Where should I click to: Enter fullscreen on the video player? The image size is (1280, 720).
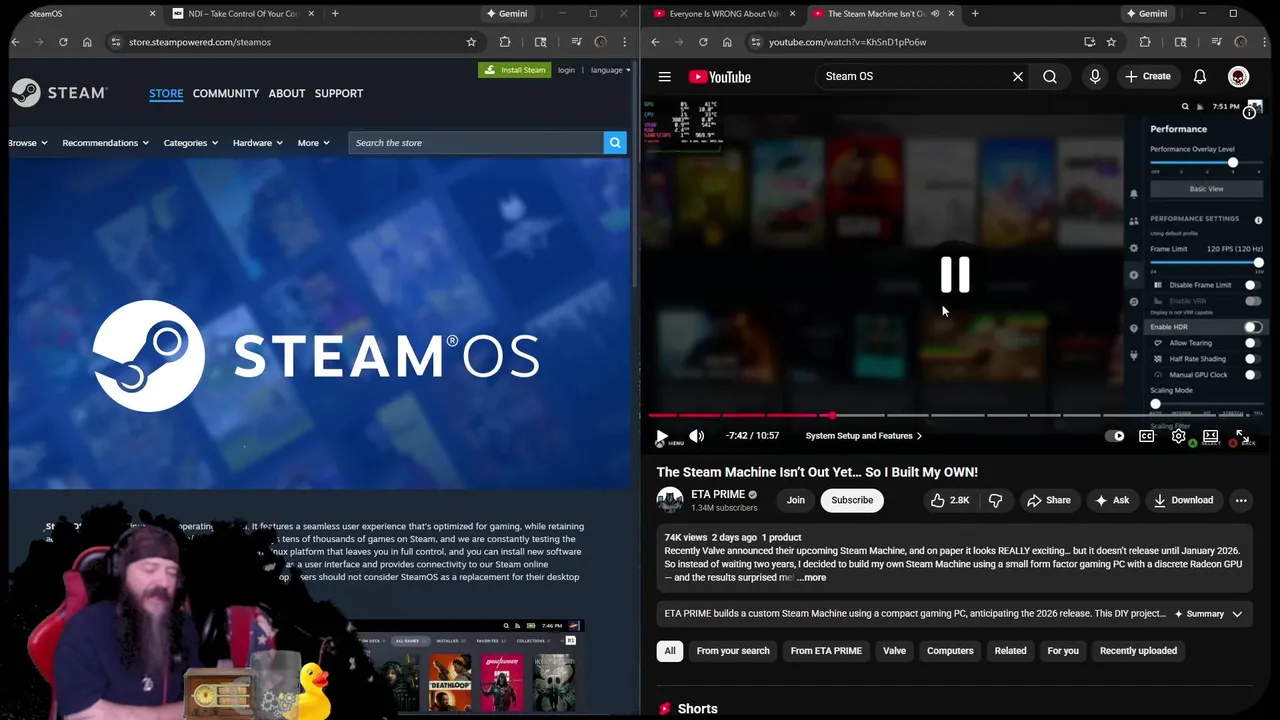point(1242,436)
